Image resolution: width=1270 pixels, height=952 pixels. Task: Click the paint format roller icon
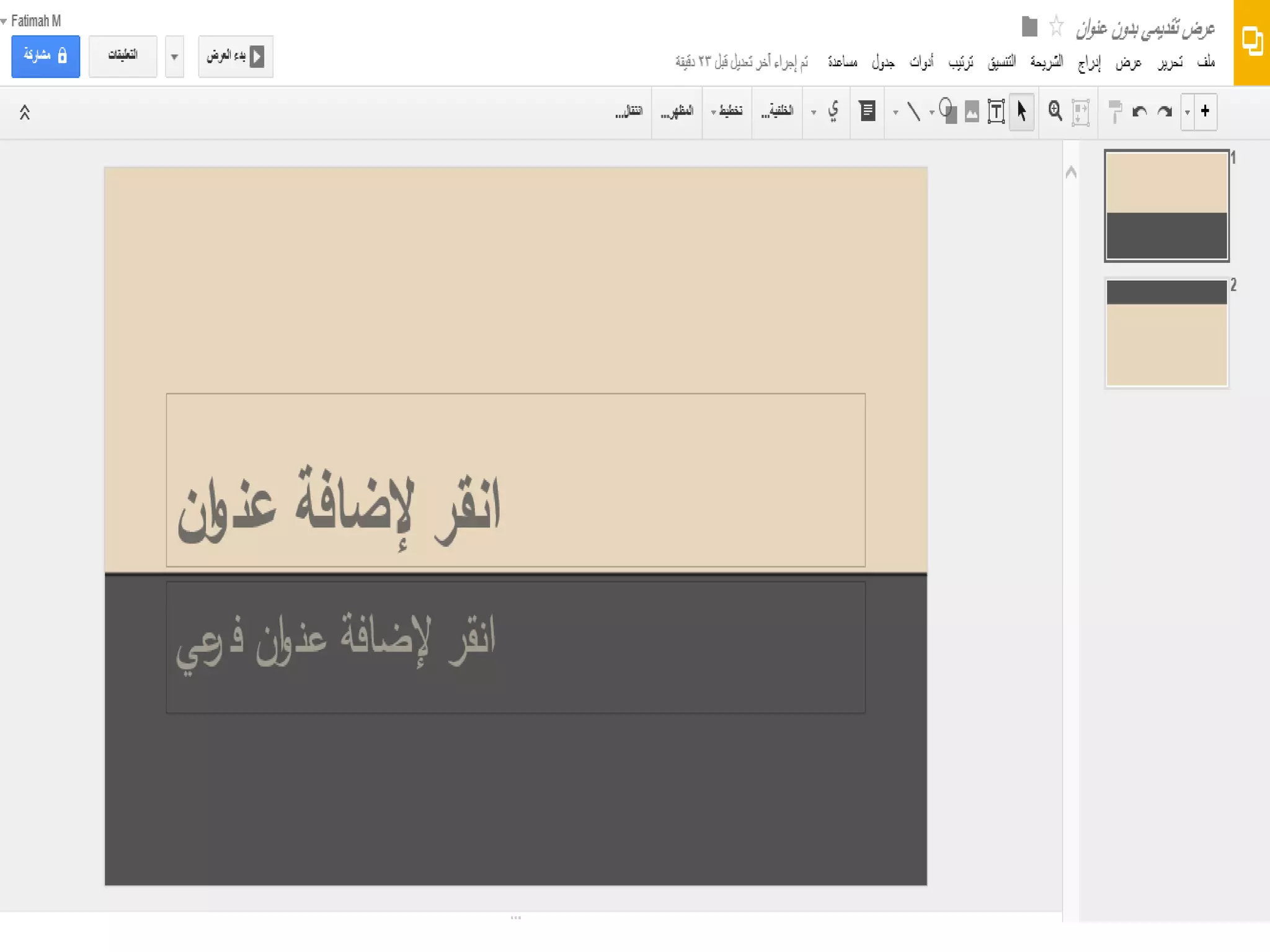pos(1114,112)
